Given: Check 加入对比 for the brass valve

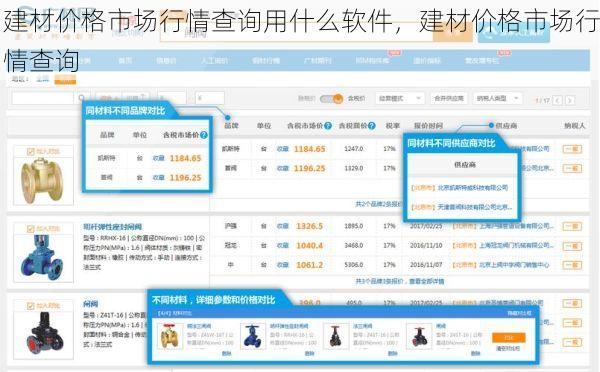Looking at the screenshot, I should (x=31, y=152).
